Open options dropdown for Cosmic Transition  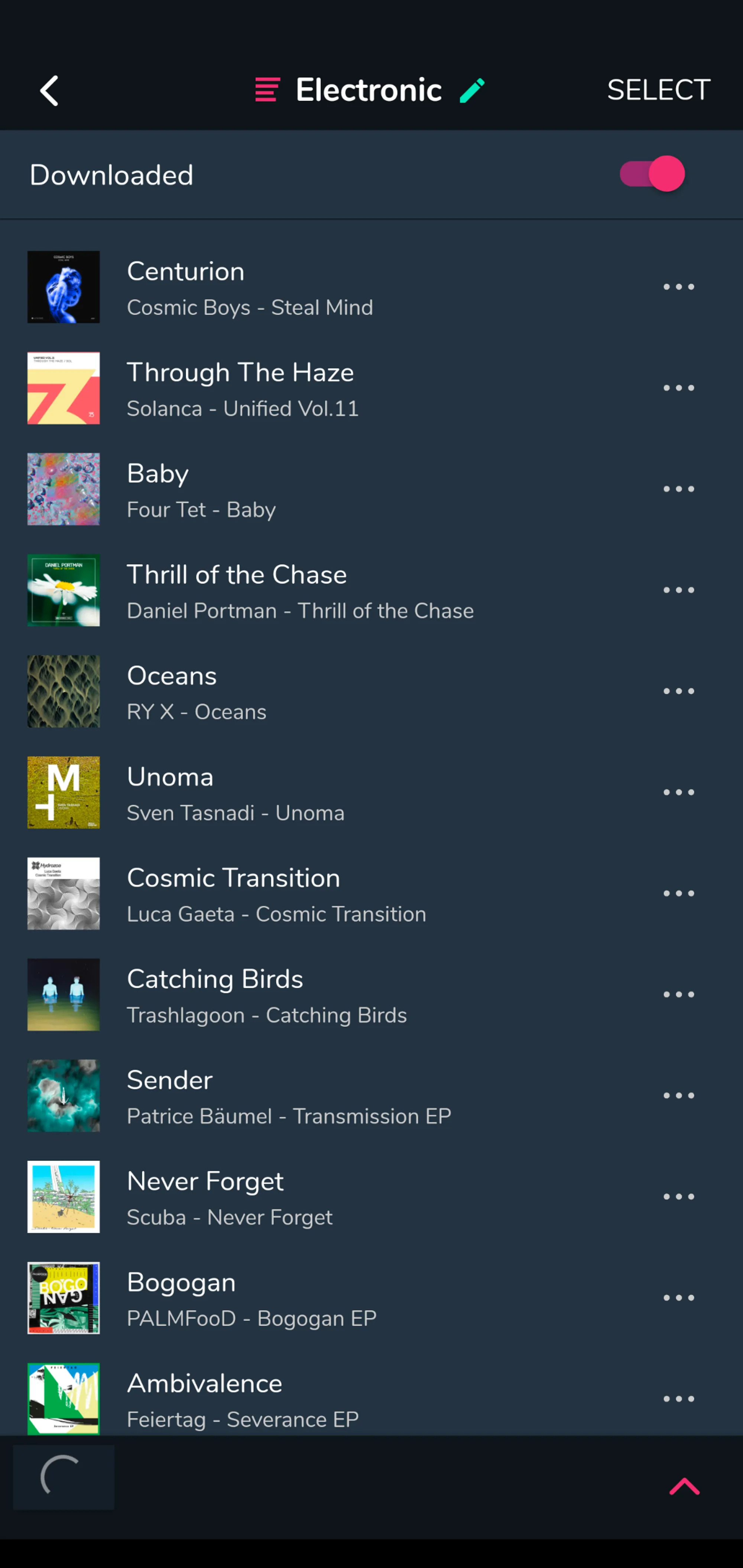point(678,893)
